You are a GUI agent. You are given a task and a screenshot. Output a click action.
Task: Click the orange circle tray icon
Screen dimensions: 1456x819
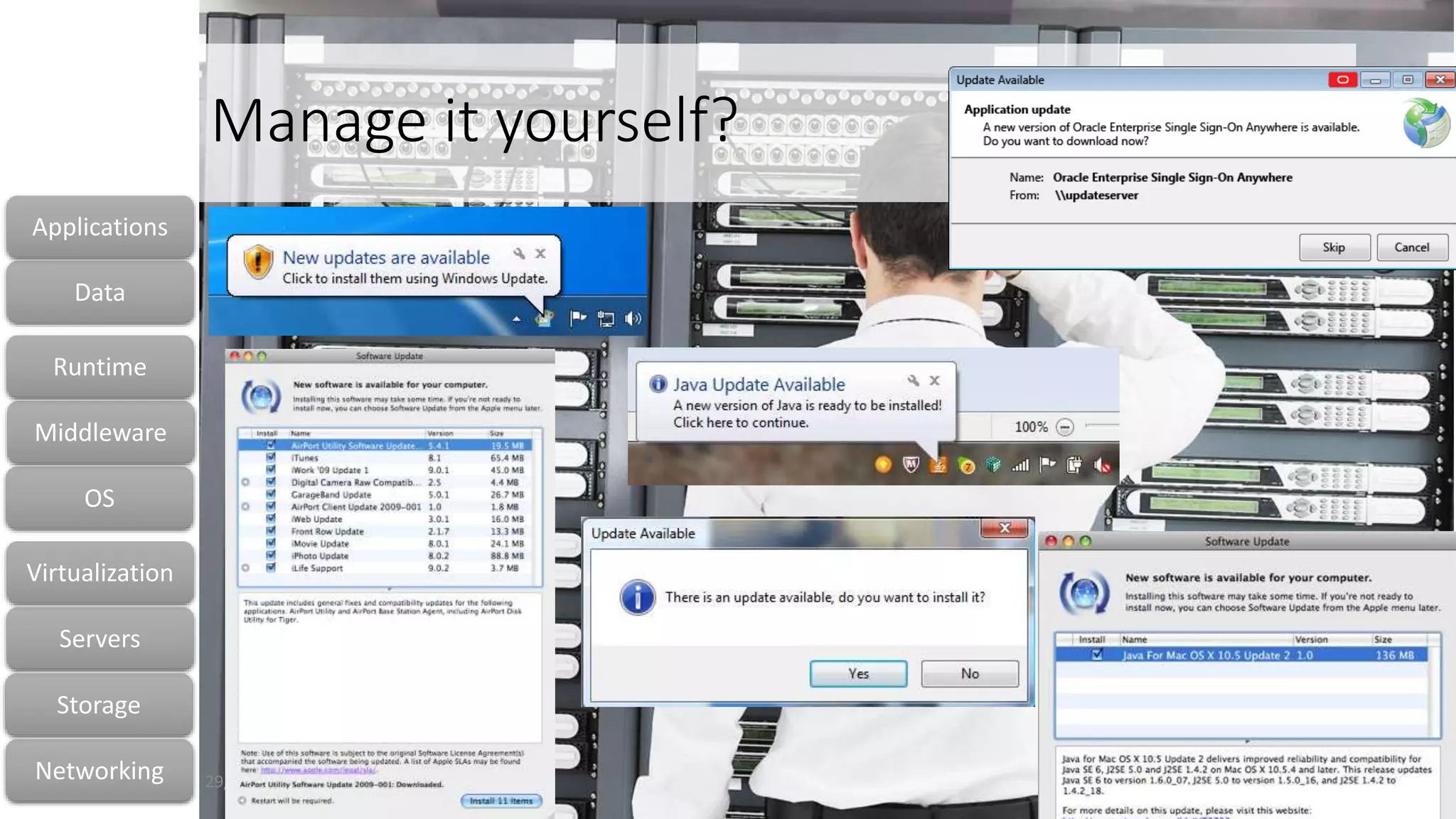tap(883, 465)
